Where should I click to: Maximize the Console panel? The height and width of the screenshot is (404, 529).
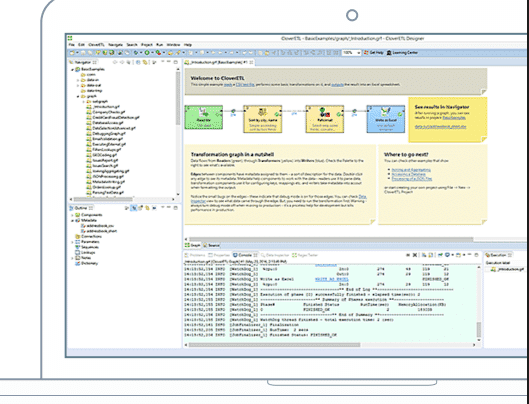coord(476,255)
